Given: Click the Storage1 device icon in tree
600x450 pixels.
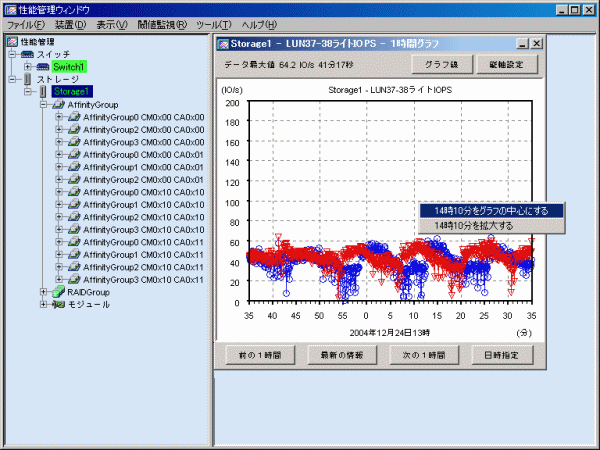Looking at the screenshot, I should point(43,91).
